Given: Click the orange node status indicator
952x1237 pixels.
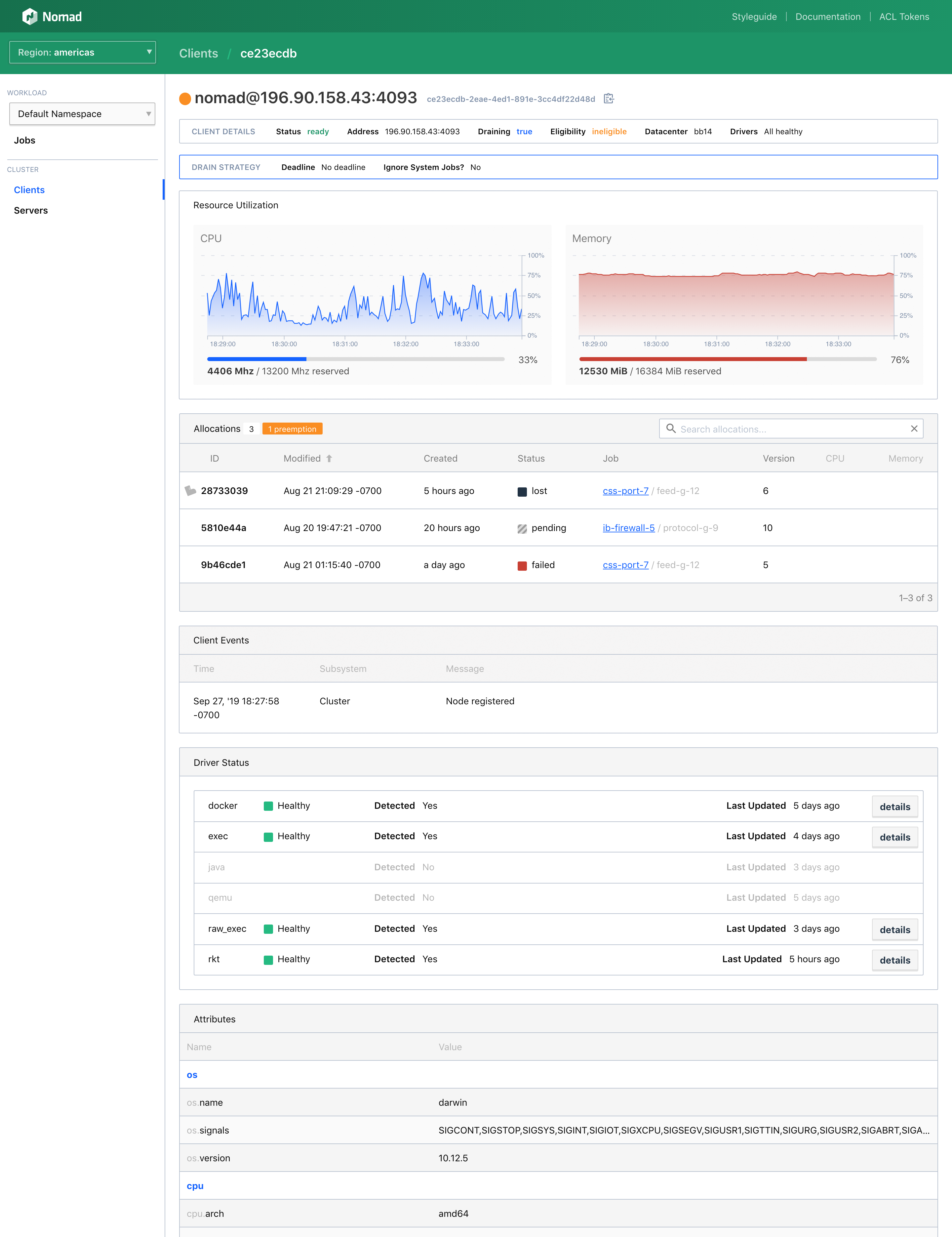Looking at the screenshot, I should click(185, 99).
